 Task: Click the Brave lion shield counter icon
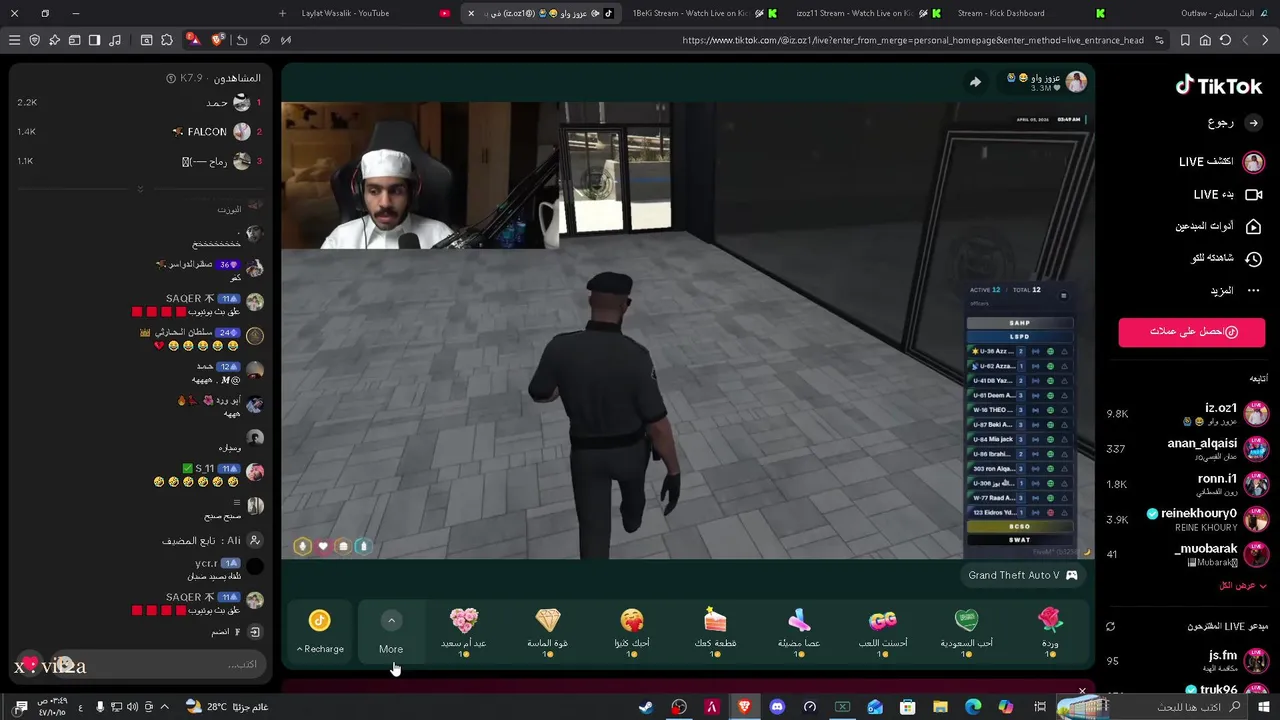(x=219, y=40)
